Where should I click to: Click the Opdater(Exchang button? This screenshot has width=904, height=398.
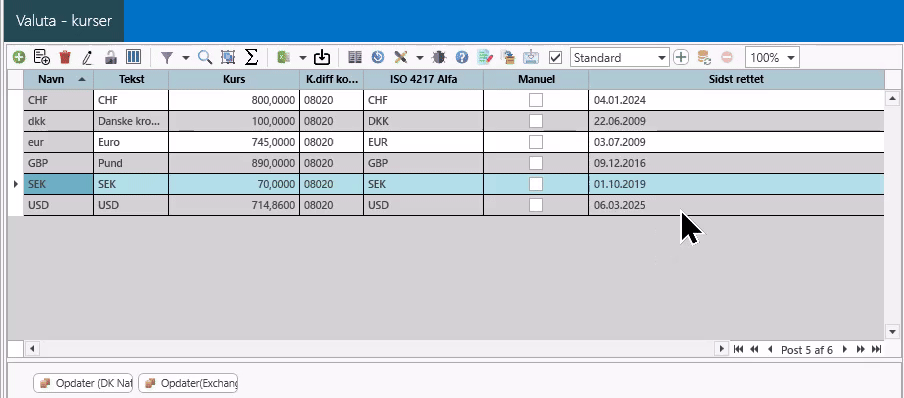188,383
